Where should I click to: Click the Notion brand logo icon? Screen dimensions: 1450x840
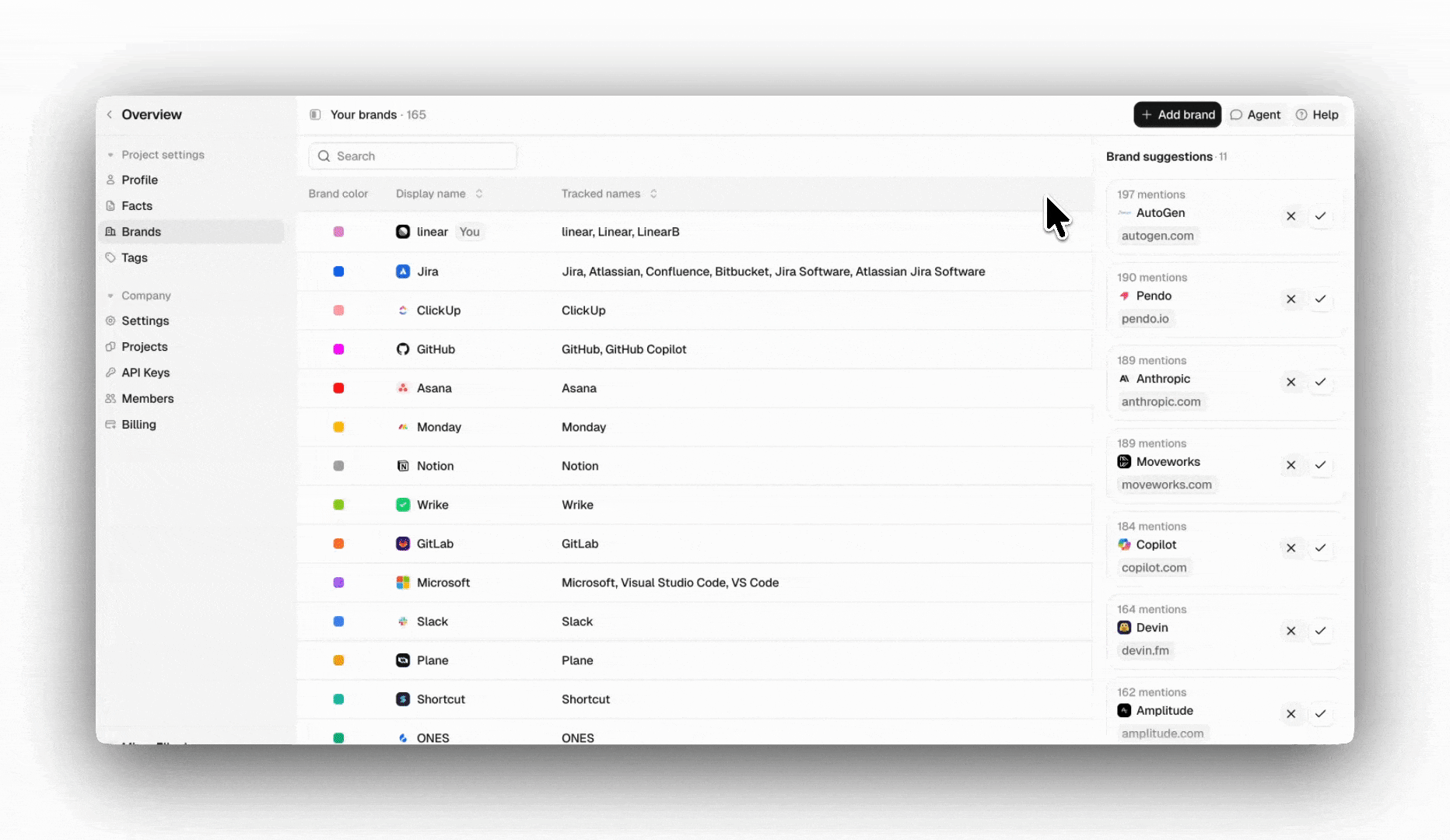coord(403,466)
